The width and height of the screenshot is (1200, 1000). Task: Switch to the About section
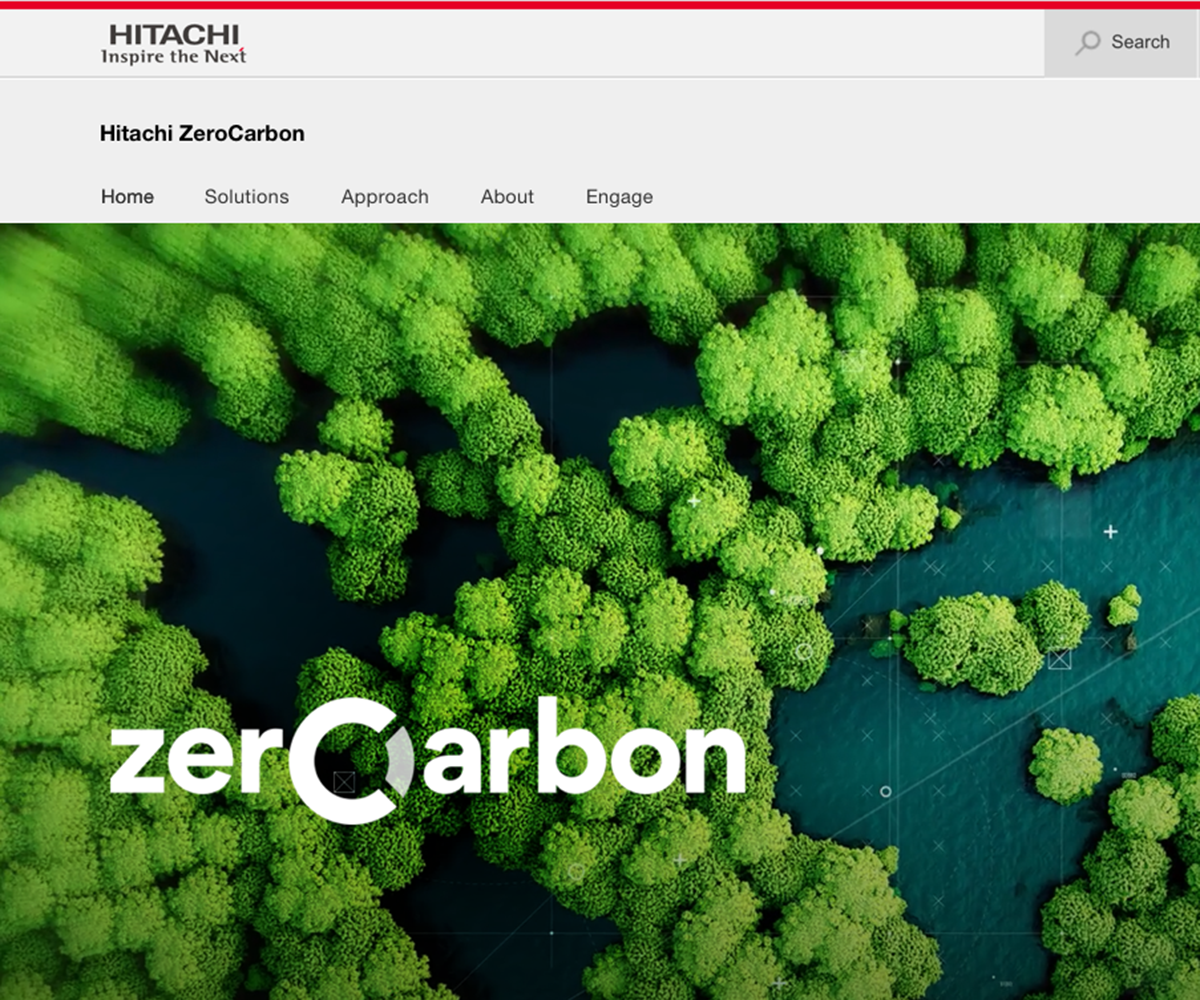click(x=507, y=197)
